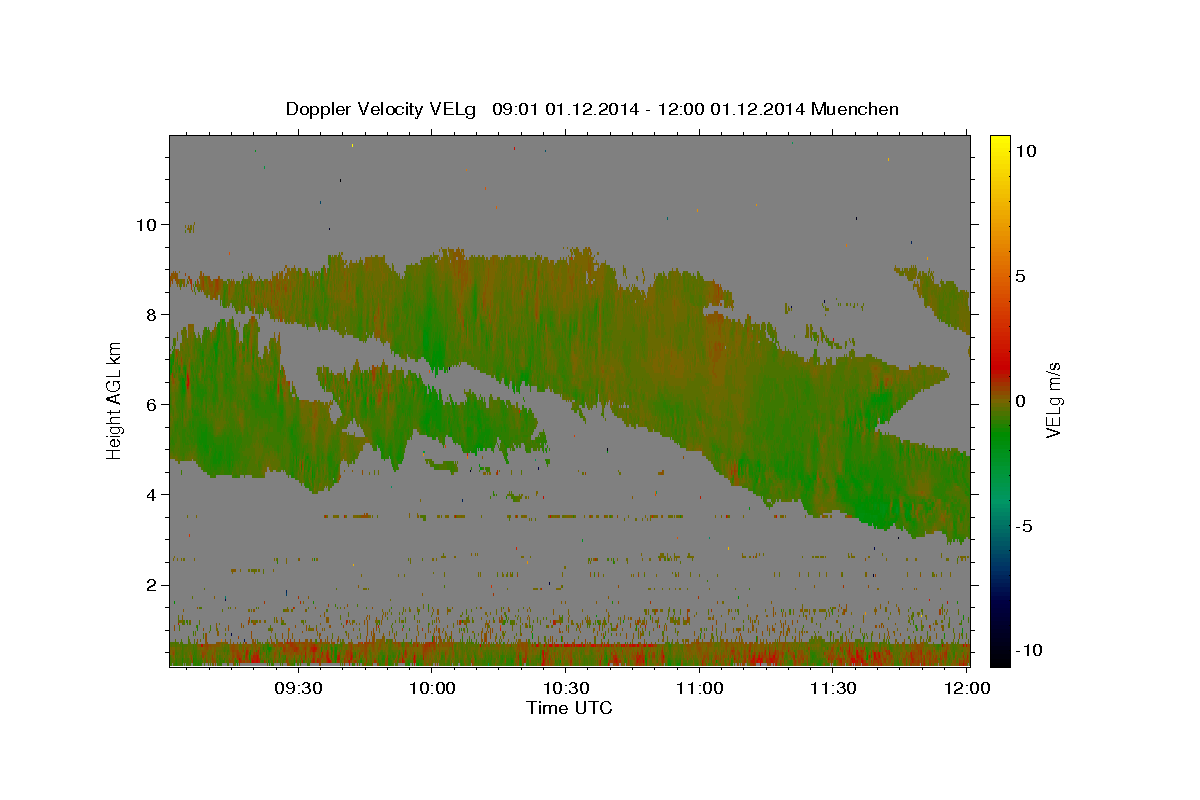Click the height tick label 4

point(153,494)
